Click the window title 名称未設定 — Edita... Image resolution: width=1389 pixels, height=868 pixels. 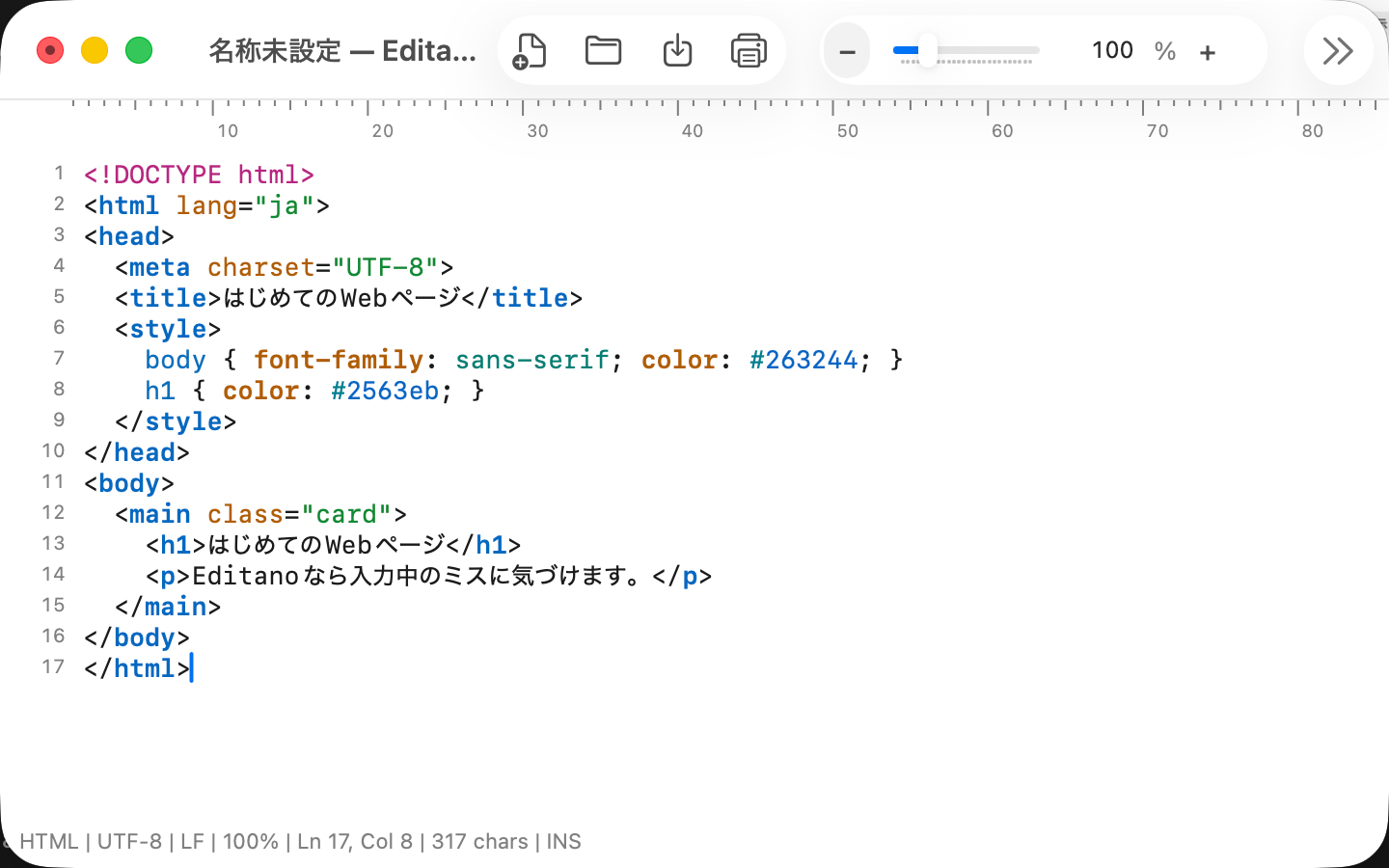coord(342,50)
